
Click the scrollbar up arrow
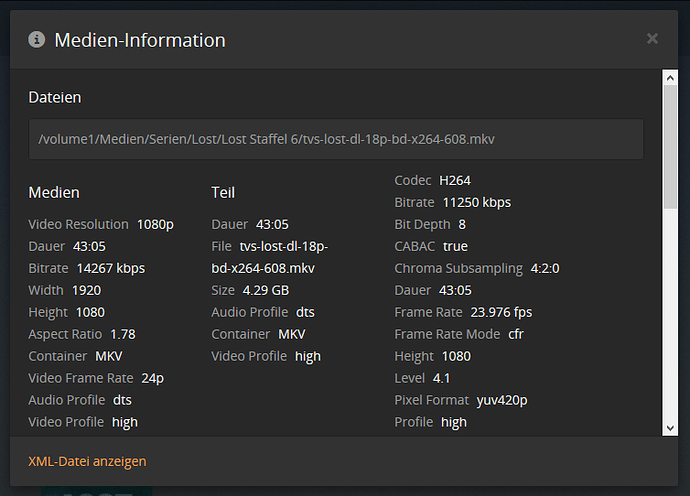click(670, 79)
